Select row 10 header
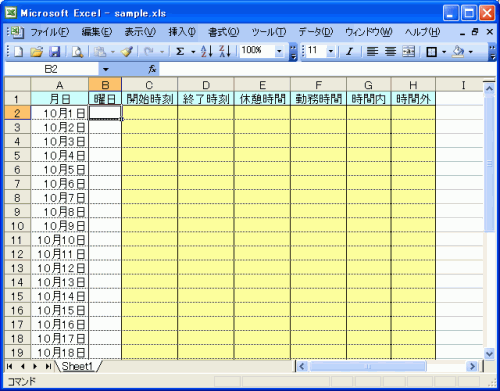Viewport: 500px width, 391px height. tap(17, 226)
